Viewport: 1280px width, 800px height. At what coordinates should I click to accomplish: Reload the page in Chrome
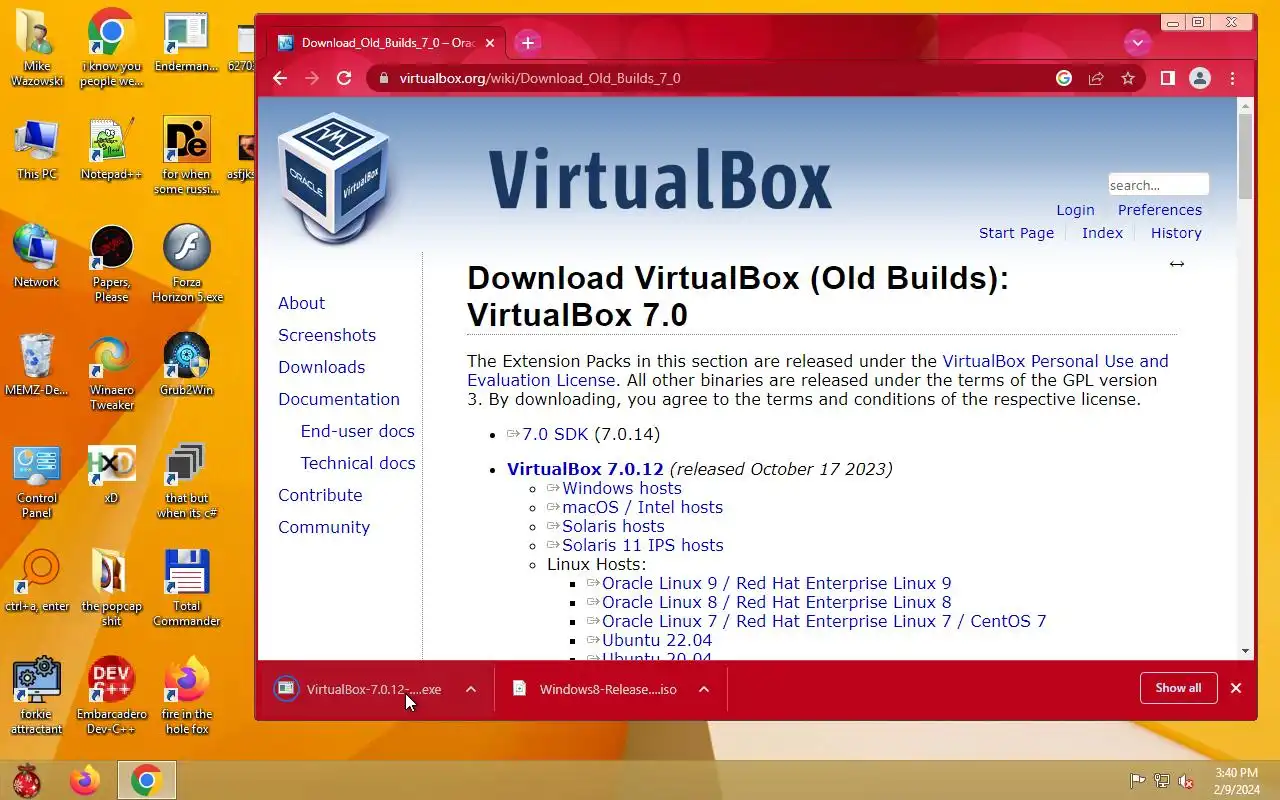(344, 78)
